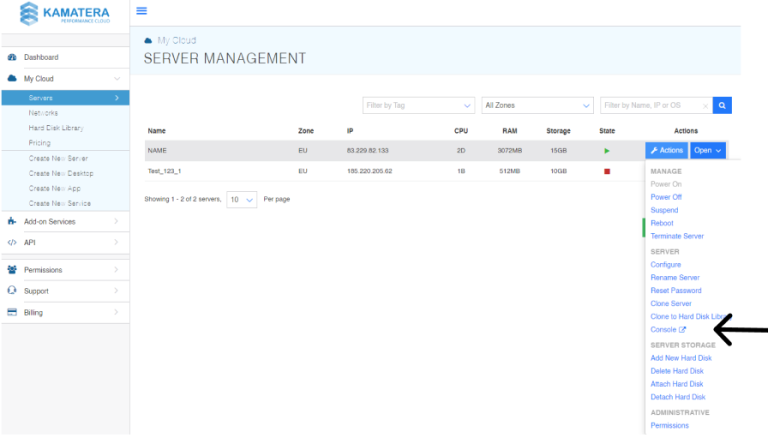Image resolution: width=768 pixels, height=438 pixels.
Task: Click the Kamatera logo
Action: pos(64,15)
